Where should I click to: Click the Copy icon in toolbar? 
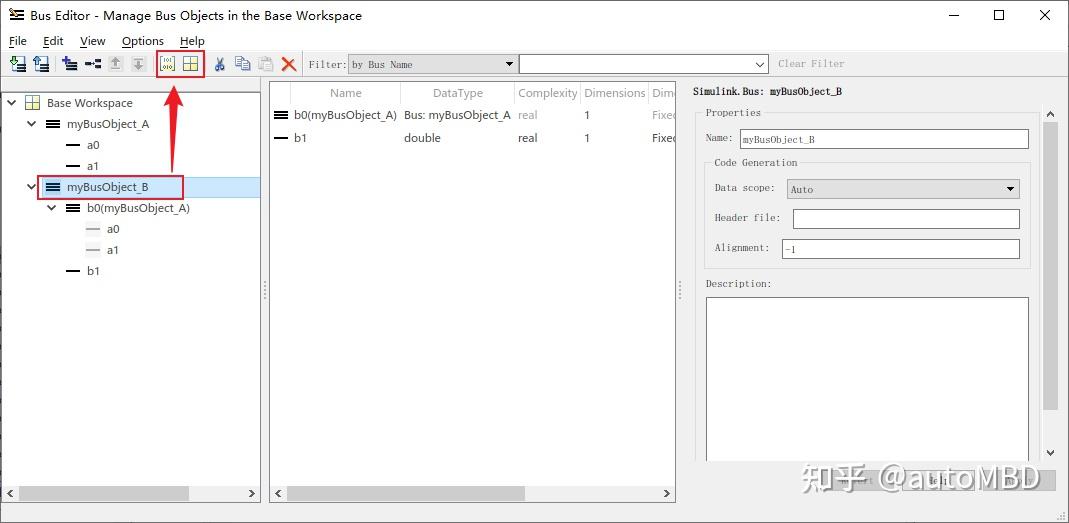(242, 64)
